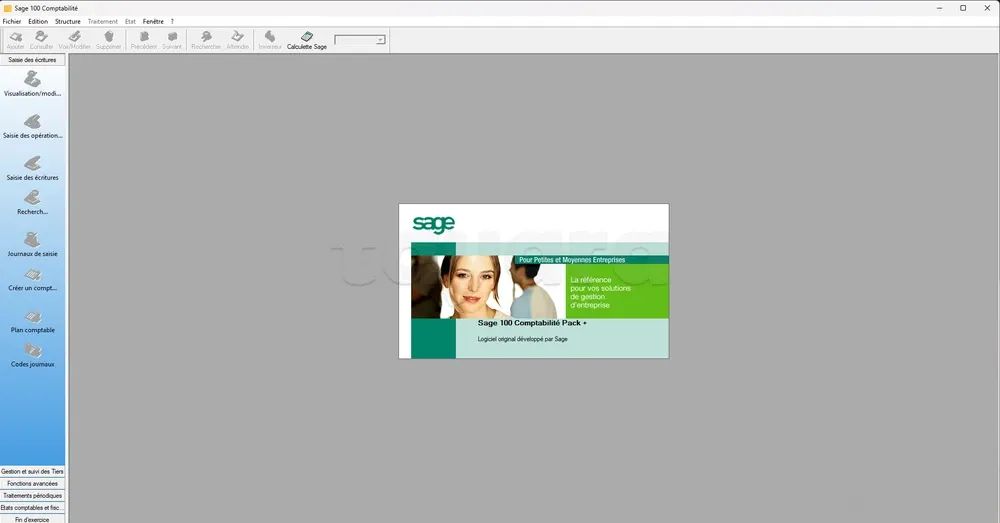
Task: Click the Créer un compte icon
Action: [x=32, y=276]
